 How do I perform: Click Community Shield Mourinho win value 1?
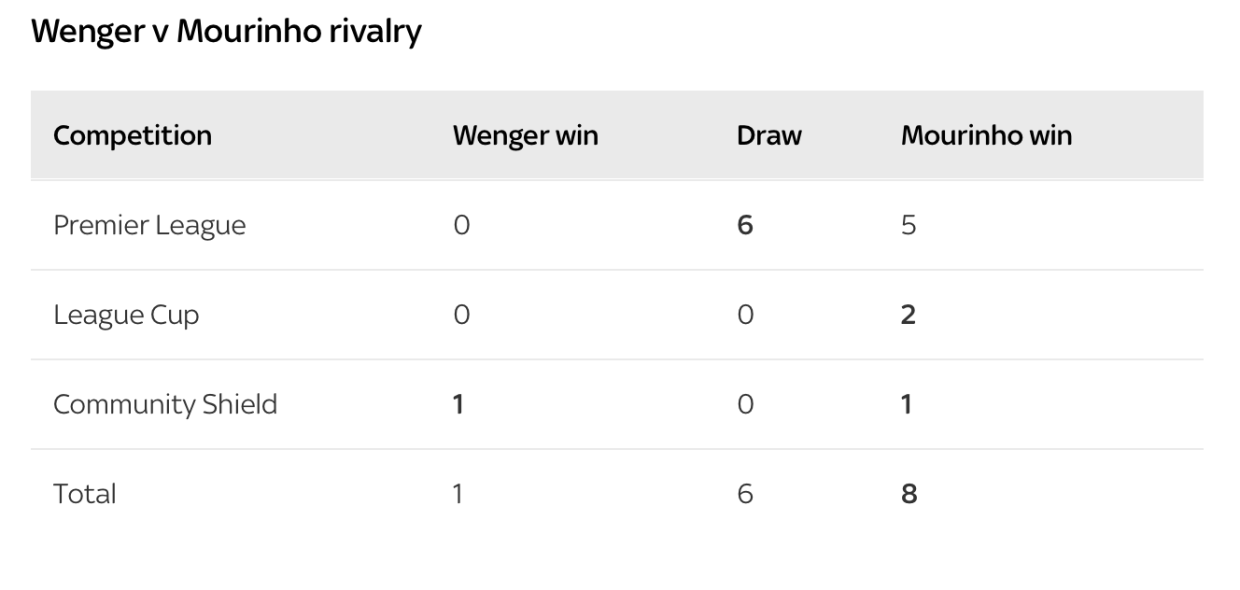pos(908,405)
